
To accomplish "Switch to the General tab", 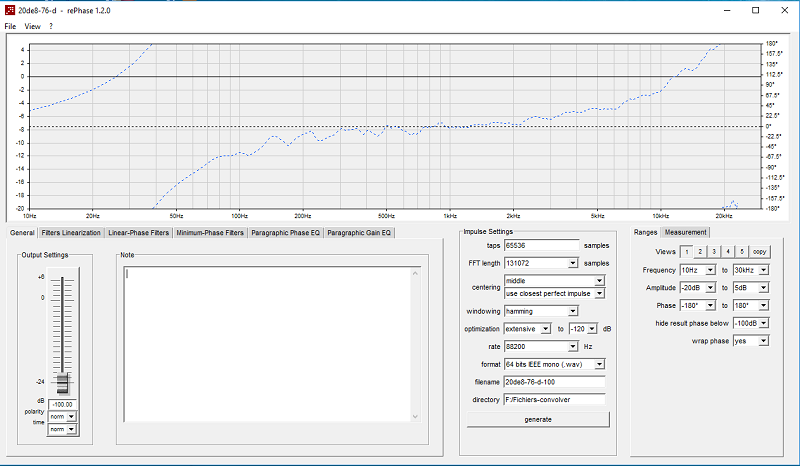I will [22, 233].
